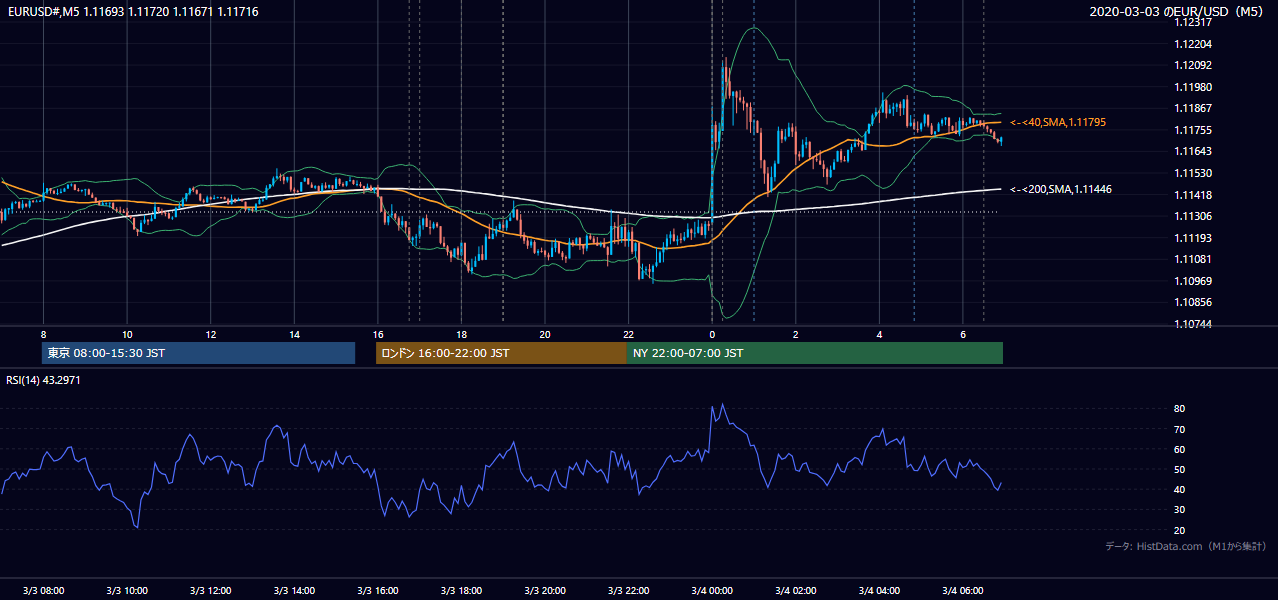Screen dimensions: 1278x600
Task: Click hour label 14 under the price chart
Action: [294, 334]
